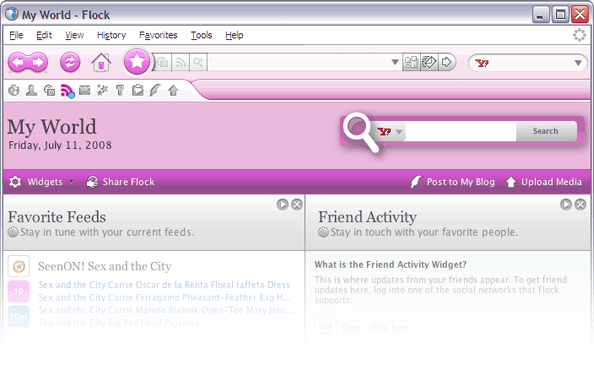Click the Digg icon in Friend Activity
The image size is (594, 373).
point(325,328)
